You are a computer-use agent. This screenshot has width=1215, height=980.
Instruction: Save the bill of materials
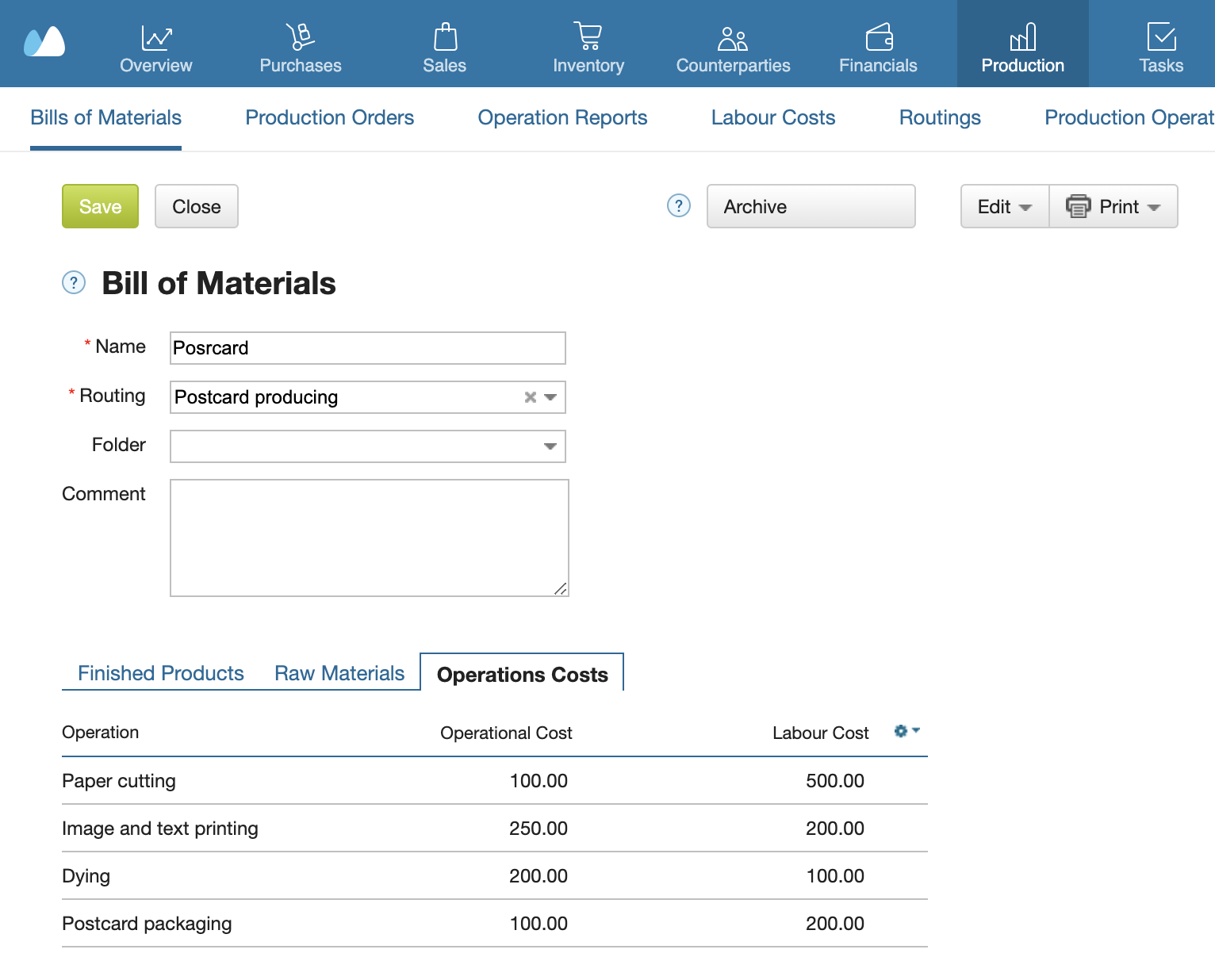(100, 206)
